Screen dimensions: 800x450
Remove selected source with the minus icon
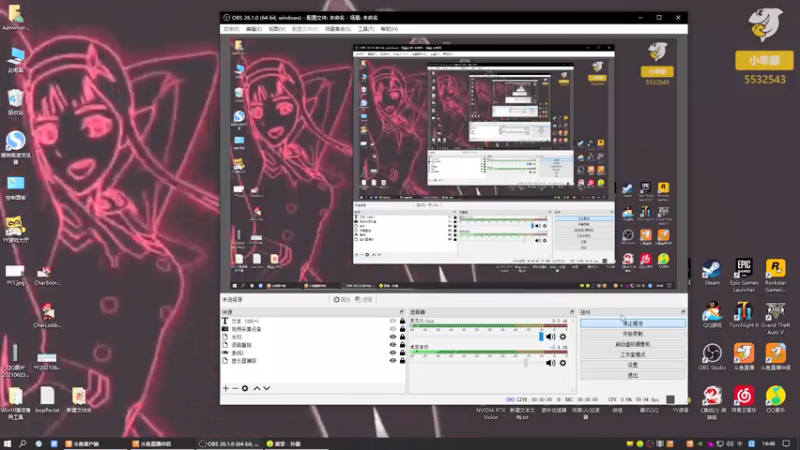pyautogui.click(x=235, y=388)
